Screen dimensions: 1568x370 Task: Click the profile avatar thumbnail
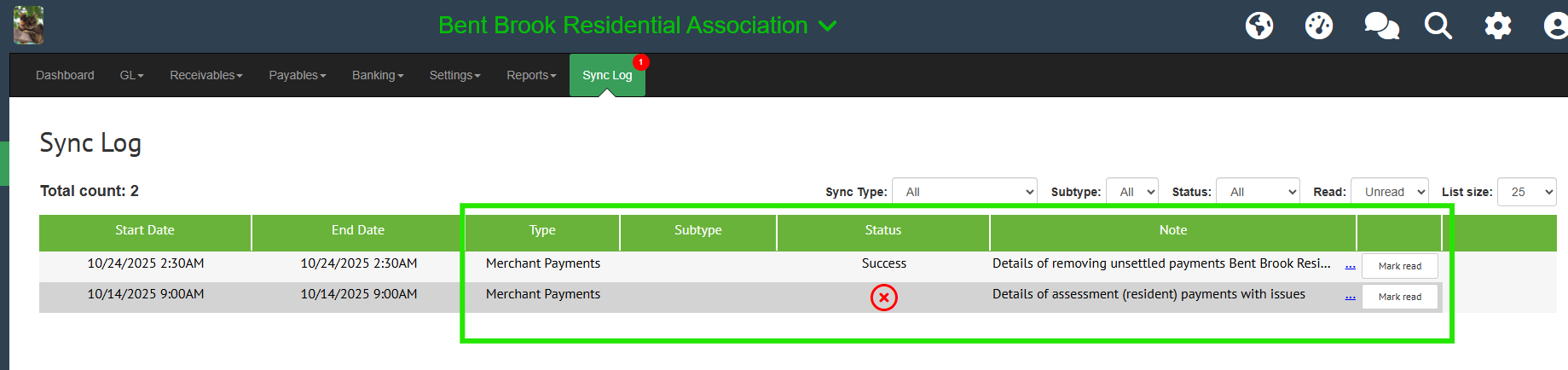[28, 25]
